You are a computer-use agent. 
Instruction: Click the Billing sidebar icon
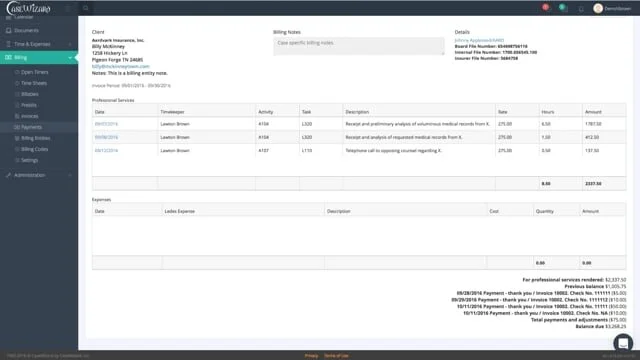pos(9,58)
